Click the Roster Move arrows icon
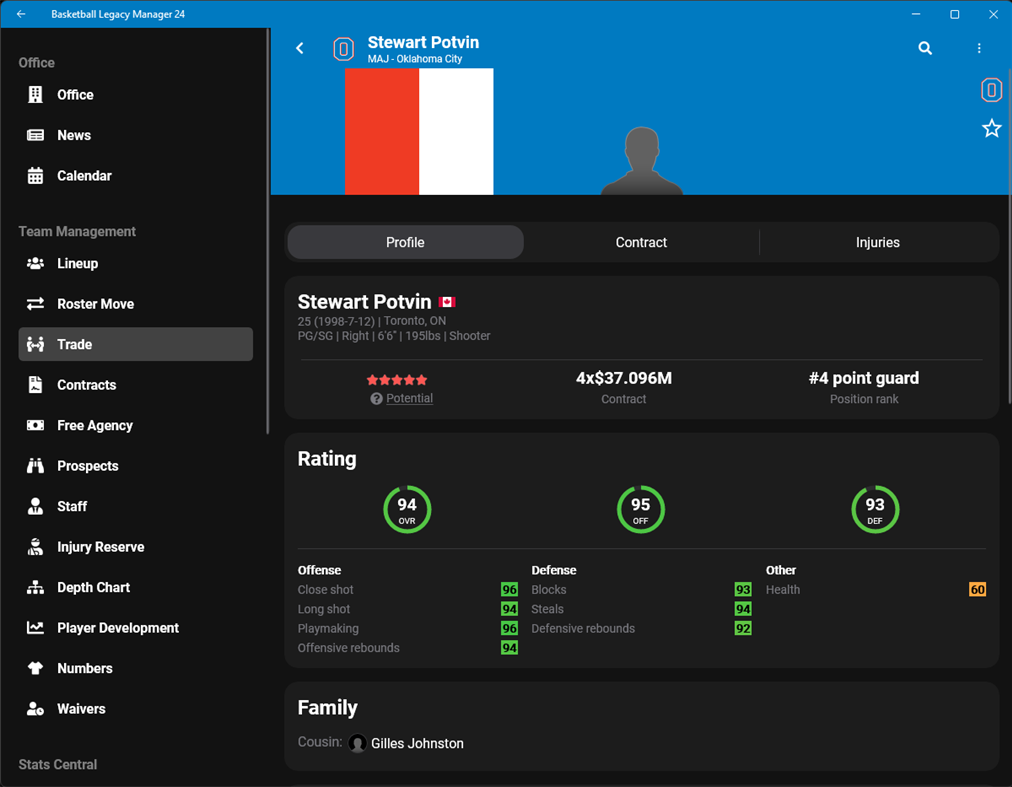 click(35, 304)
